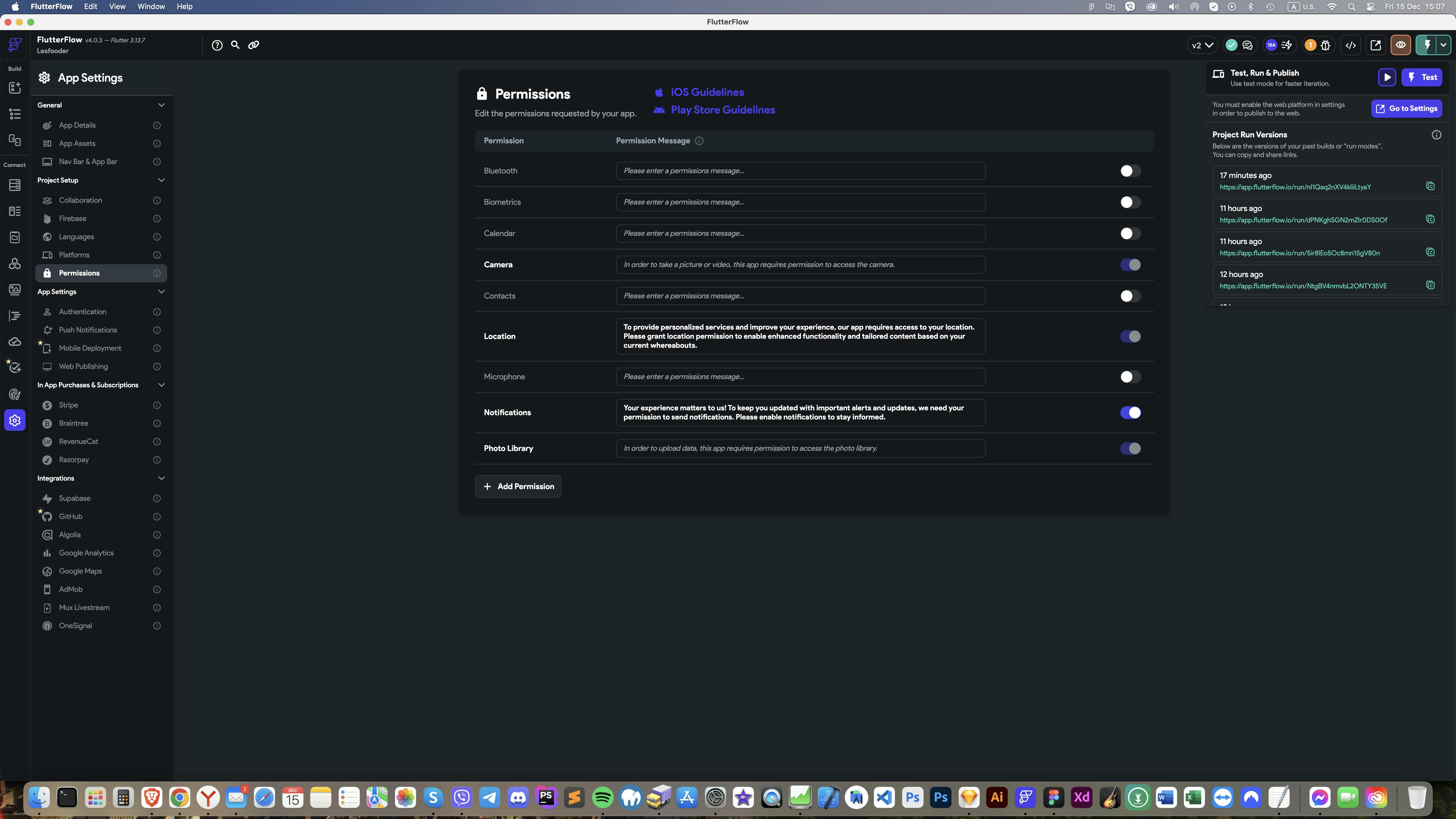The width and height of the screenshot is (1456, 819).
Task: Turn on the Microphone permission toggle
Action: point(1130,377)
